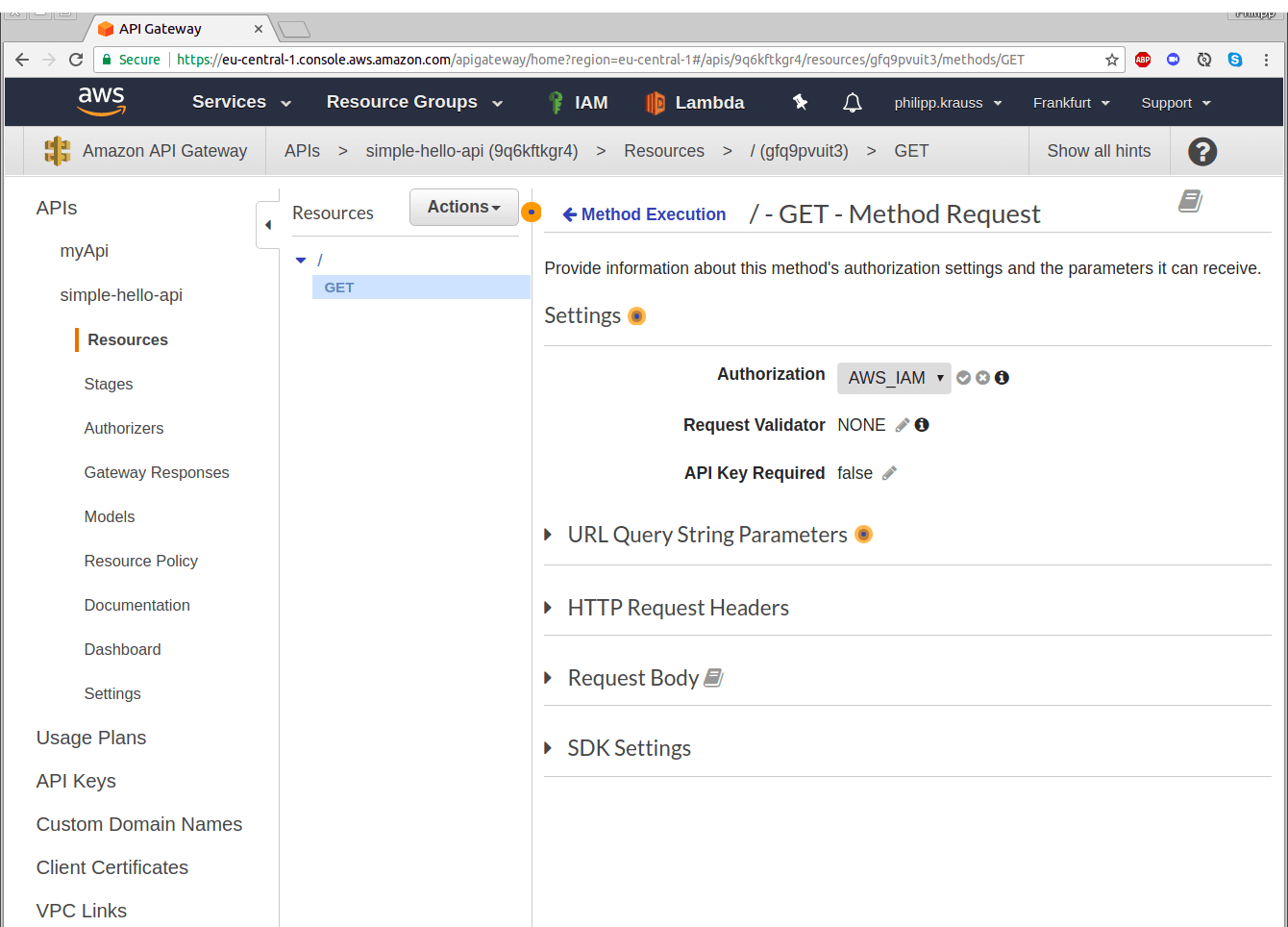
Task: Click the pin shortcuts icon
Action: tap(800, 102)
